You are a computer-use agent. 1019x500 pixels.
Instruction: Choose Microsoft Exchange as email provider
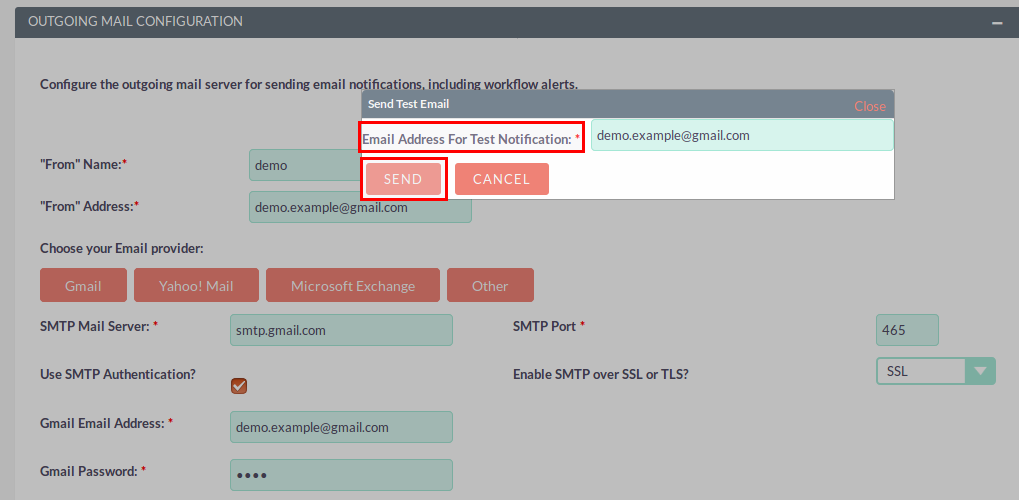pos(353,285)
